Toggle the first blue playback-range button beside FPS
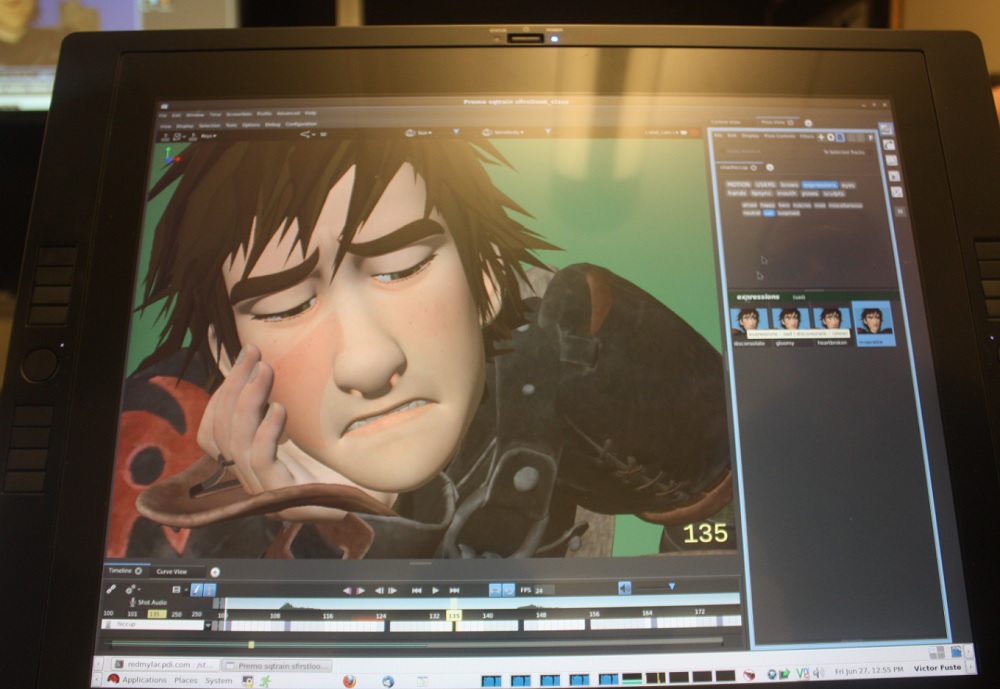Viewport: 1000px width, 689px height. [495, 590]
